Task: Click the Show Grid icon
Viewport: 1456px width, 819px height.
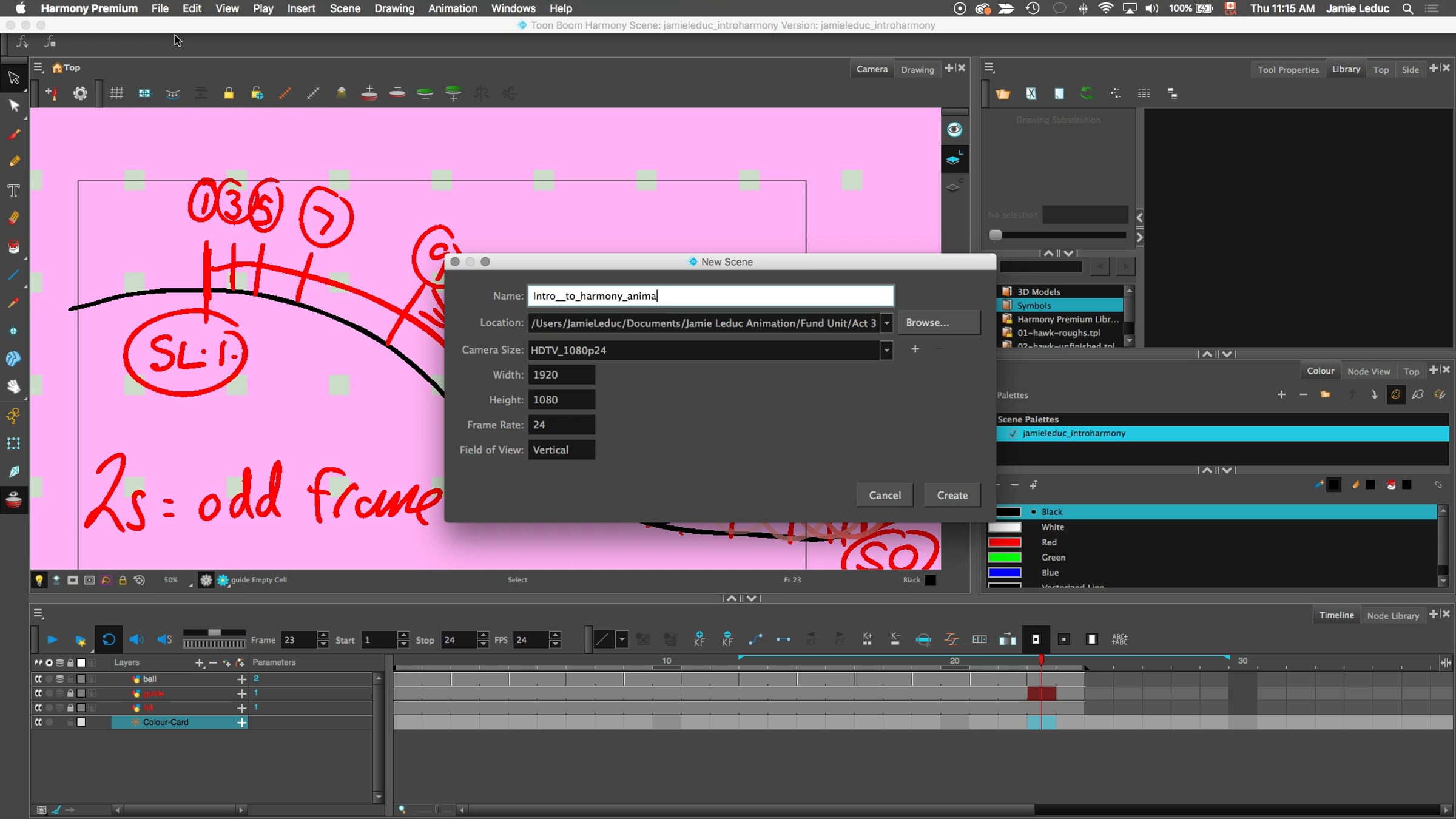Action: coord(116,93)
